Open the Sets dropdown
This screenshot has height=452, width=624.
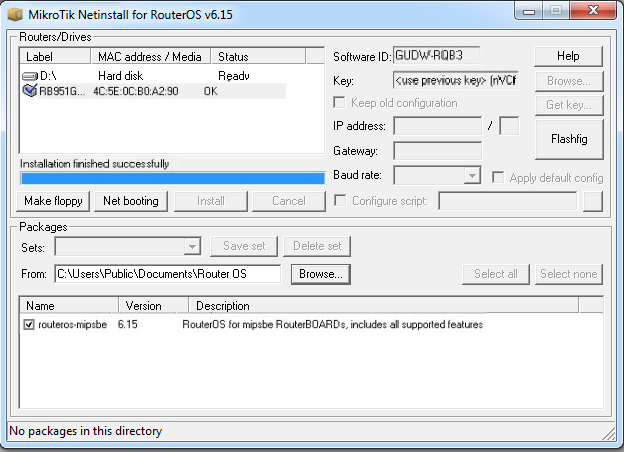click(192, 247)
